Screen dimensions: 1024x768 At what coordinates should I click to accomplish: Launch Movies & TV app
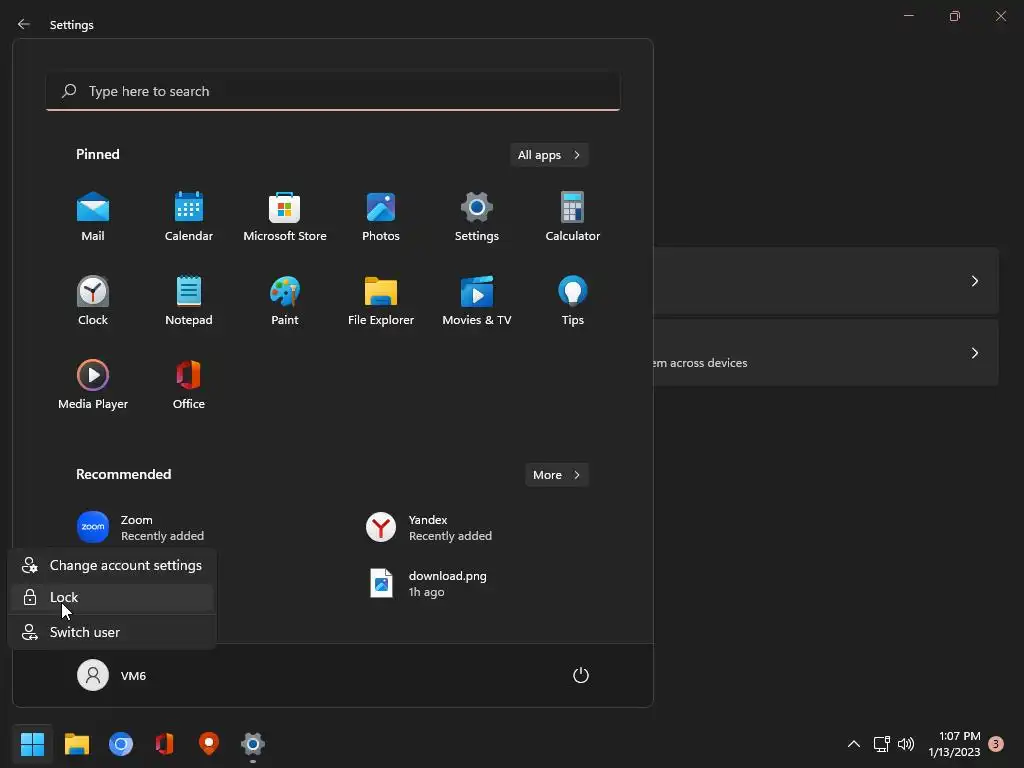tap(477, 301)
